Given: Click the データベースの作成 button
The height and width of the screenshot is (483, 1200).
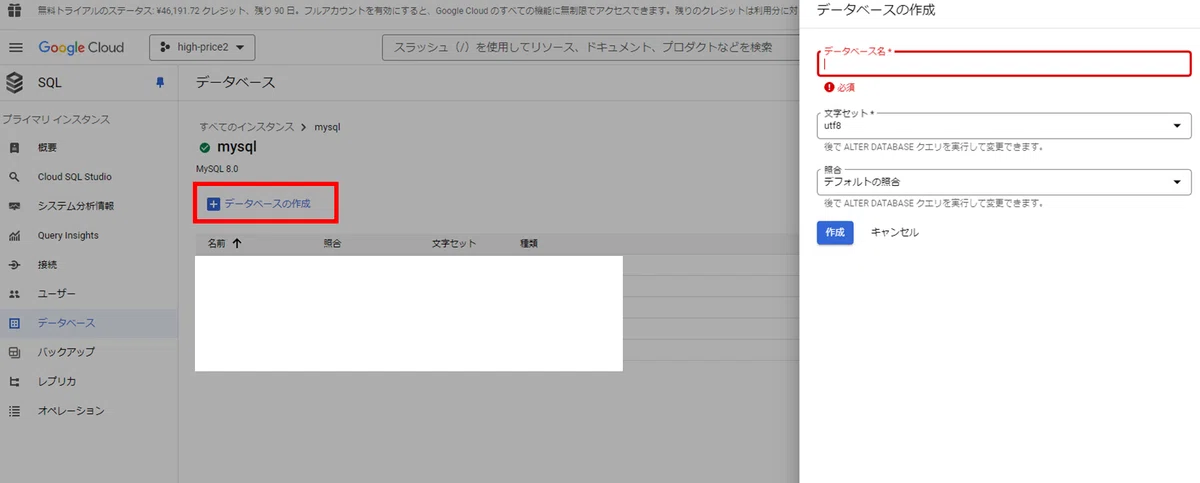Looking at the screenshot, I should pyautogui.click(x=259, y=204).
